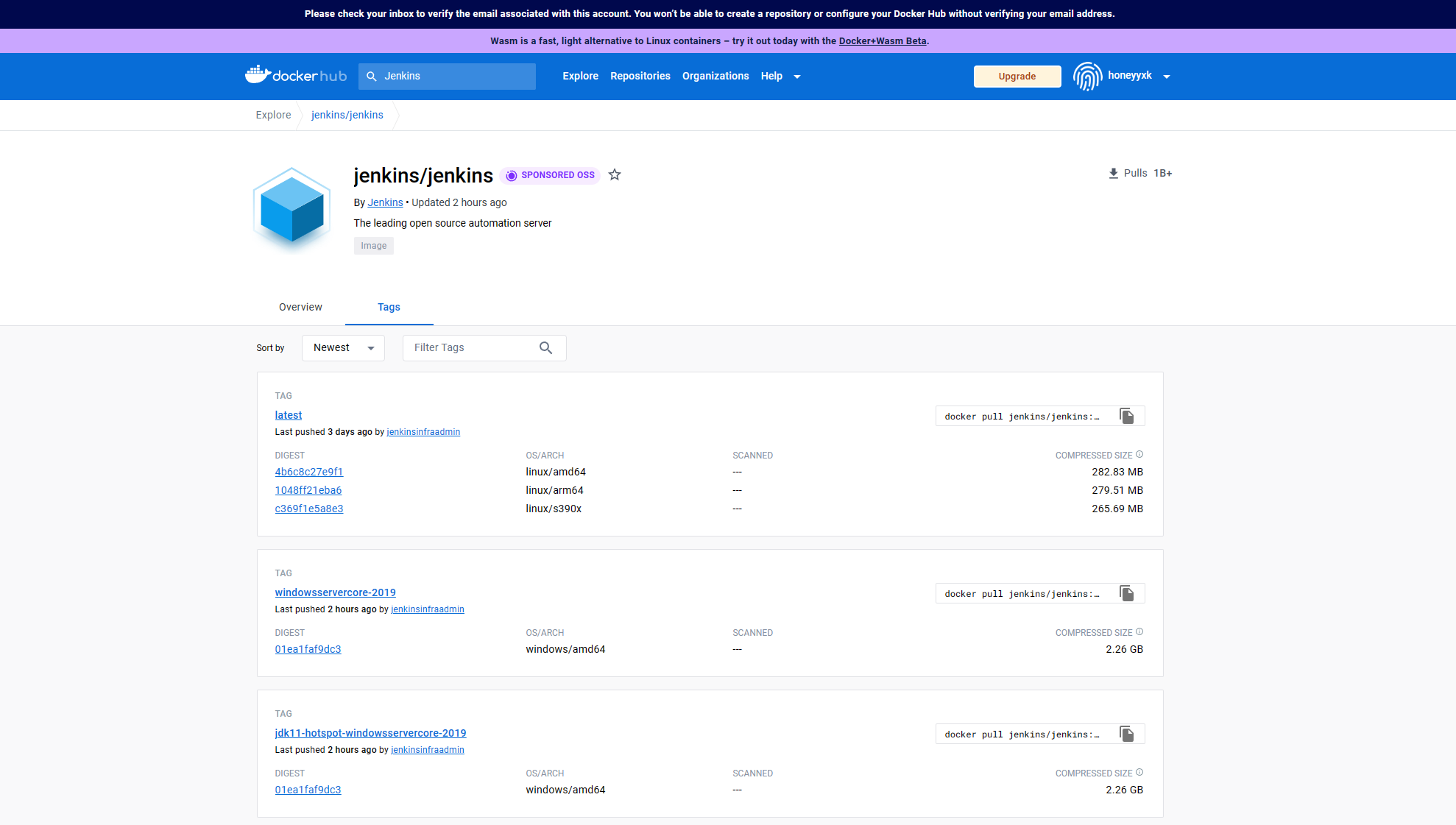Click the jenkins/jenkins breadcrumb link
The height and width of the screenshot is (825, 1456).
point(347,115)
